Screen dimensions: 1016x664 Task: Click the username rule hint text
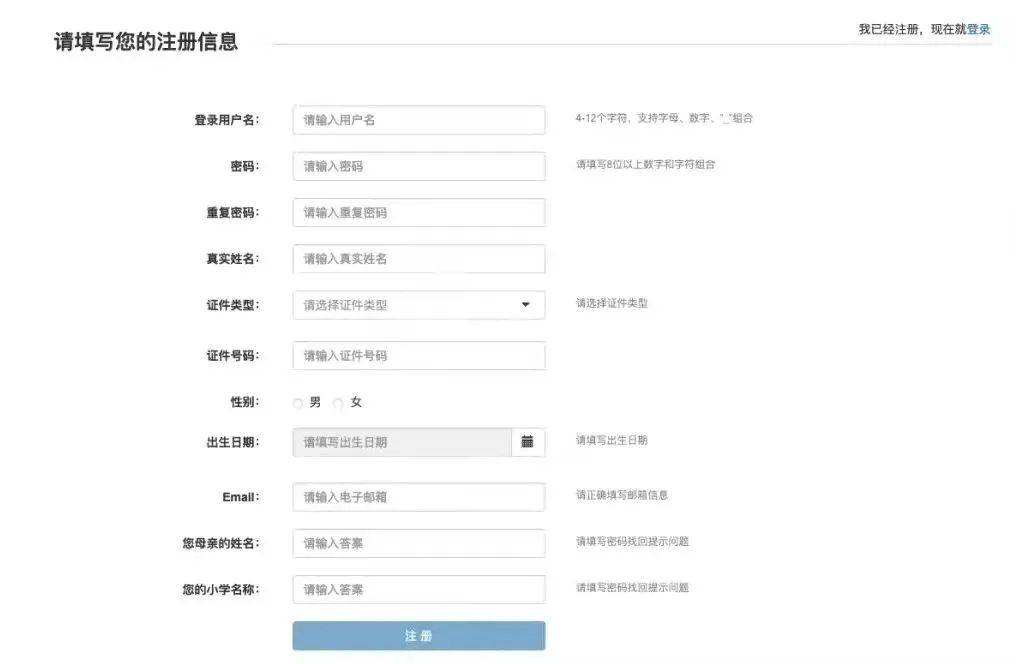(x=667, y=118)
